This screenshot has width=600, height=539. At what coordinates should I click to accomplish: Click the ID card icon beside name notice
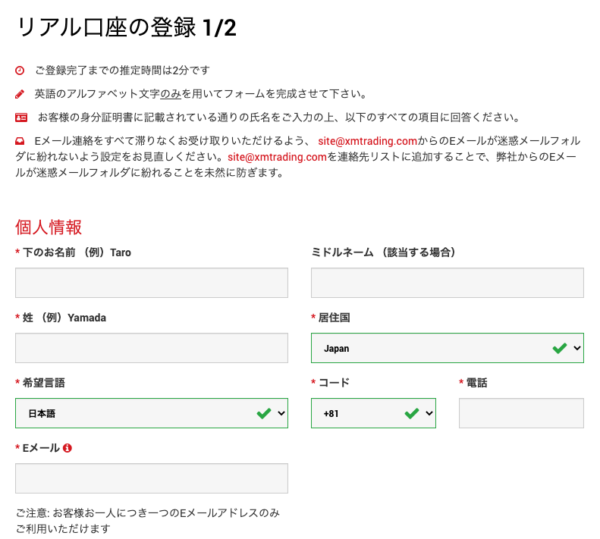[20, 117]
